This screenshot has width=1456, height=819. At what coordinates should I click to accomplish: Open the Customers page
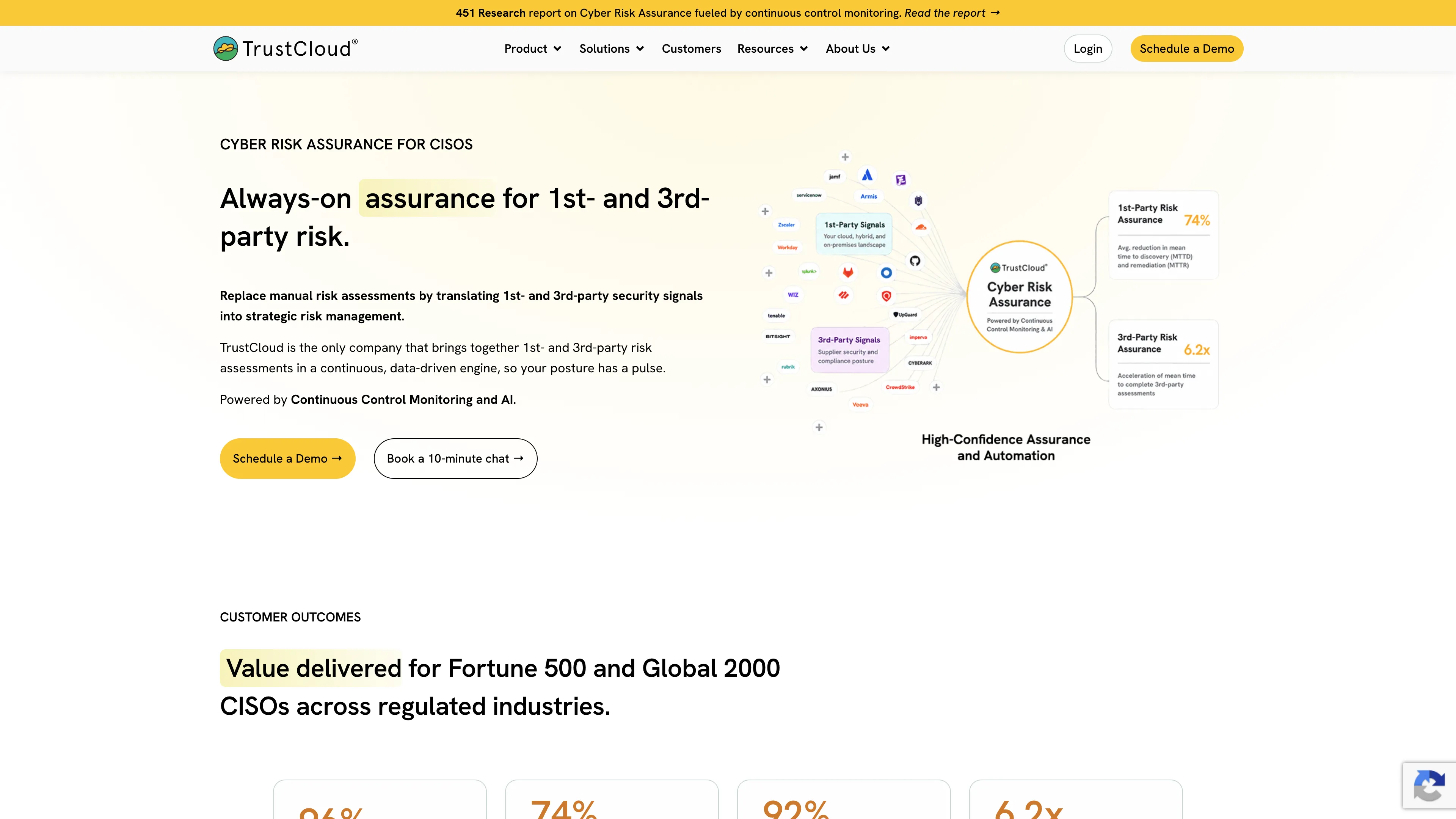(x=691, y=49)
